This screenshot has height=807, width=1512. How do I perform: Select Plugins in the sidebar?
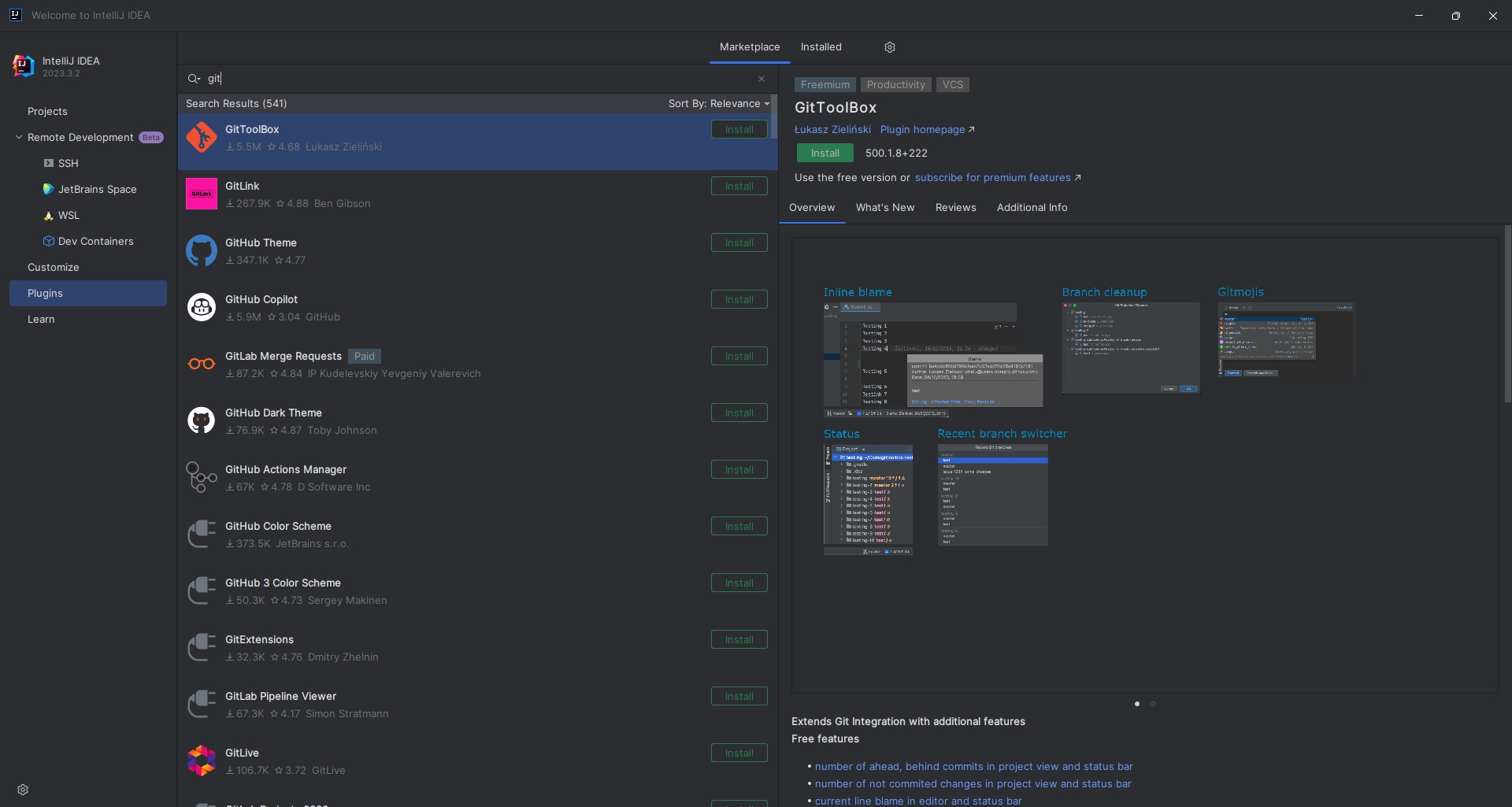[88, 294]
